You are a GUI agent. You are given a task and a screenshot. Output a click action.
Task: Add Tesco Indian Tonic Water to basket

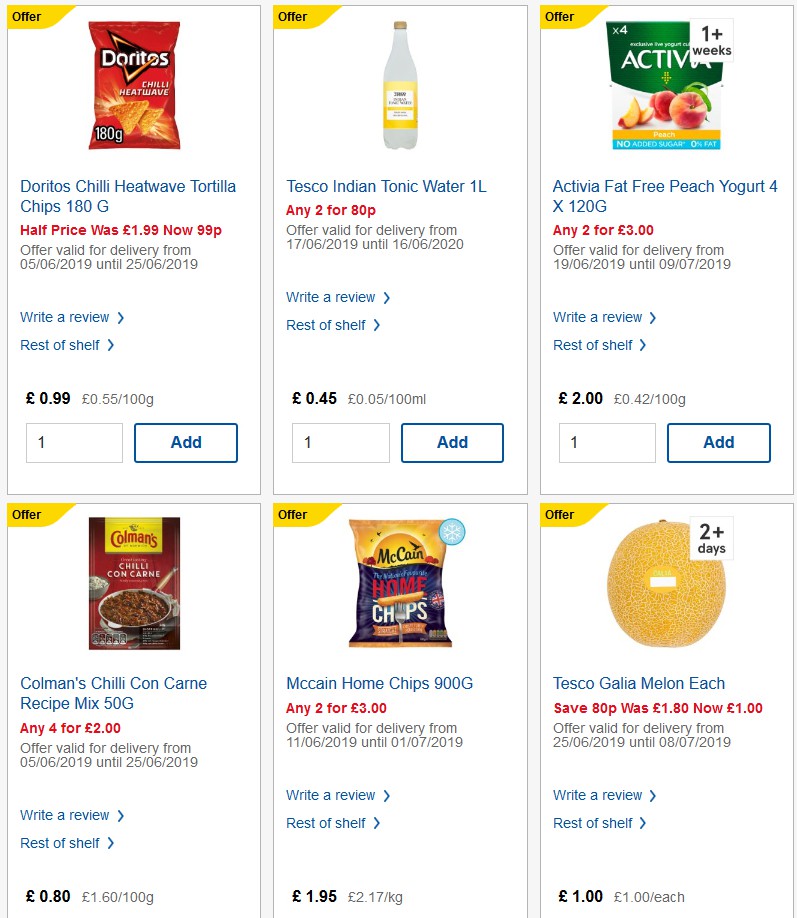(452, 442)
